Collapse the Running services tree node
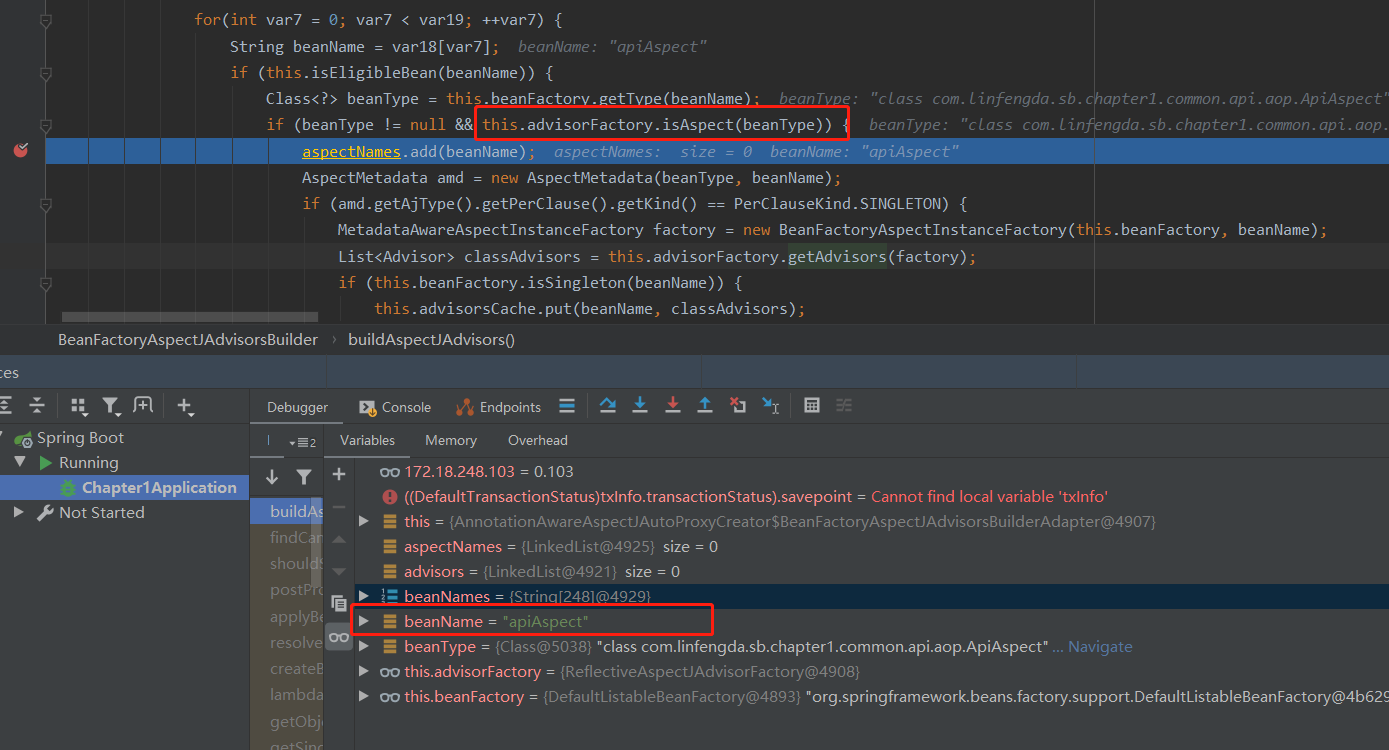Image resolution: width=1389 pixels, height=750 pixels. click(x=19, y=463)
